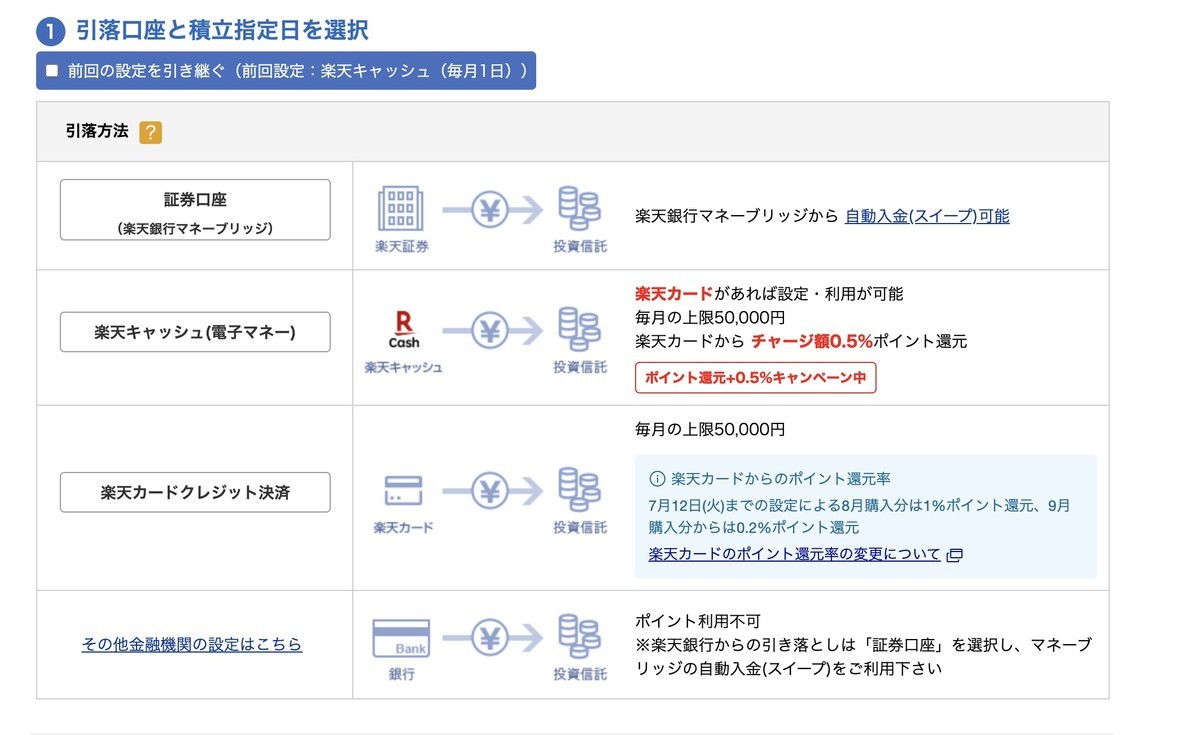
Task: Check the 前回の設定を引き継ぐ checkbox
Action: tap(52, 71)
